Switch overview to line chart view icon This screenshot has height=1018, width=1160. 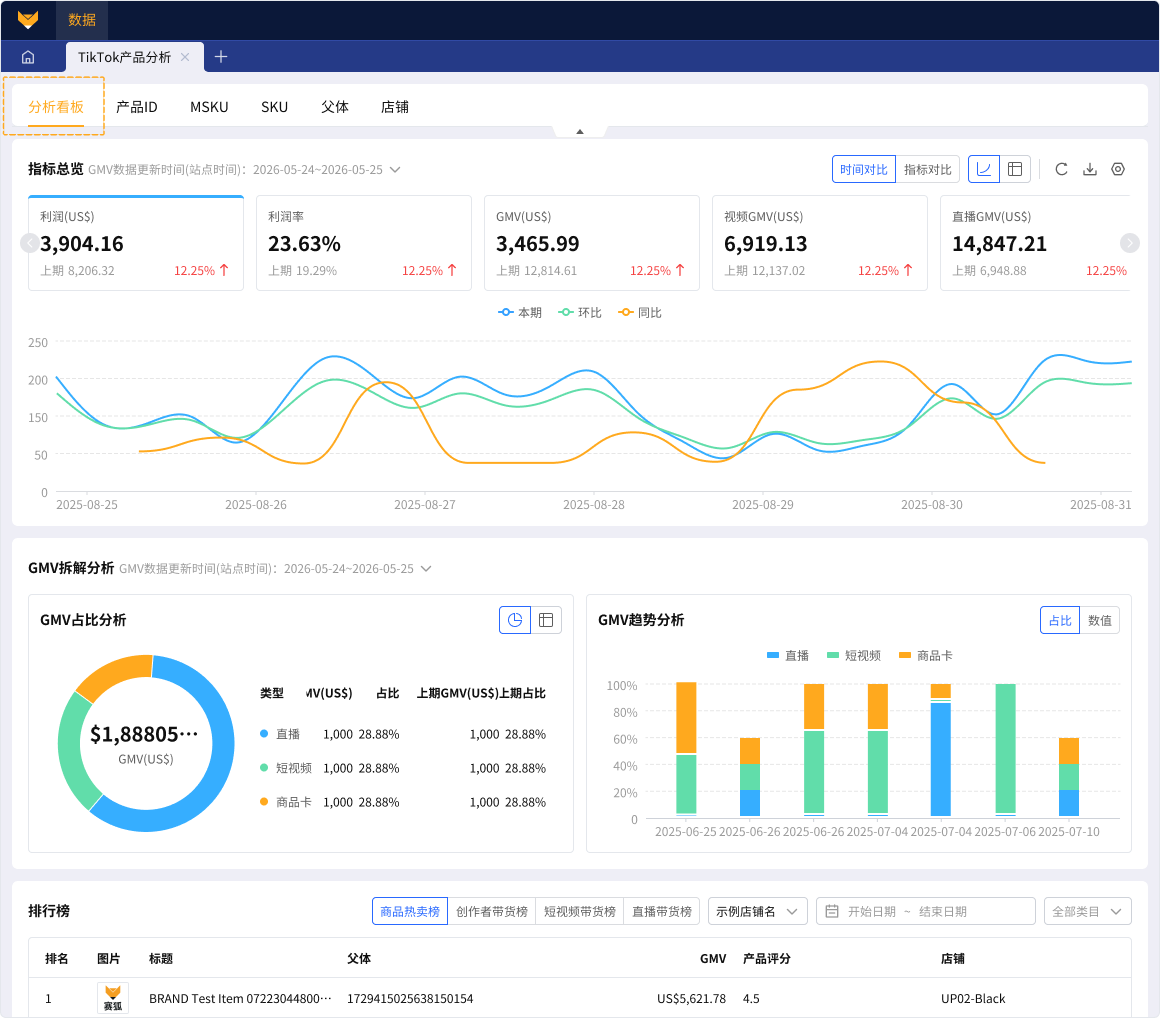pos(984,169)
